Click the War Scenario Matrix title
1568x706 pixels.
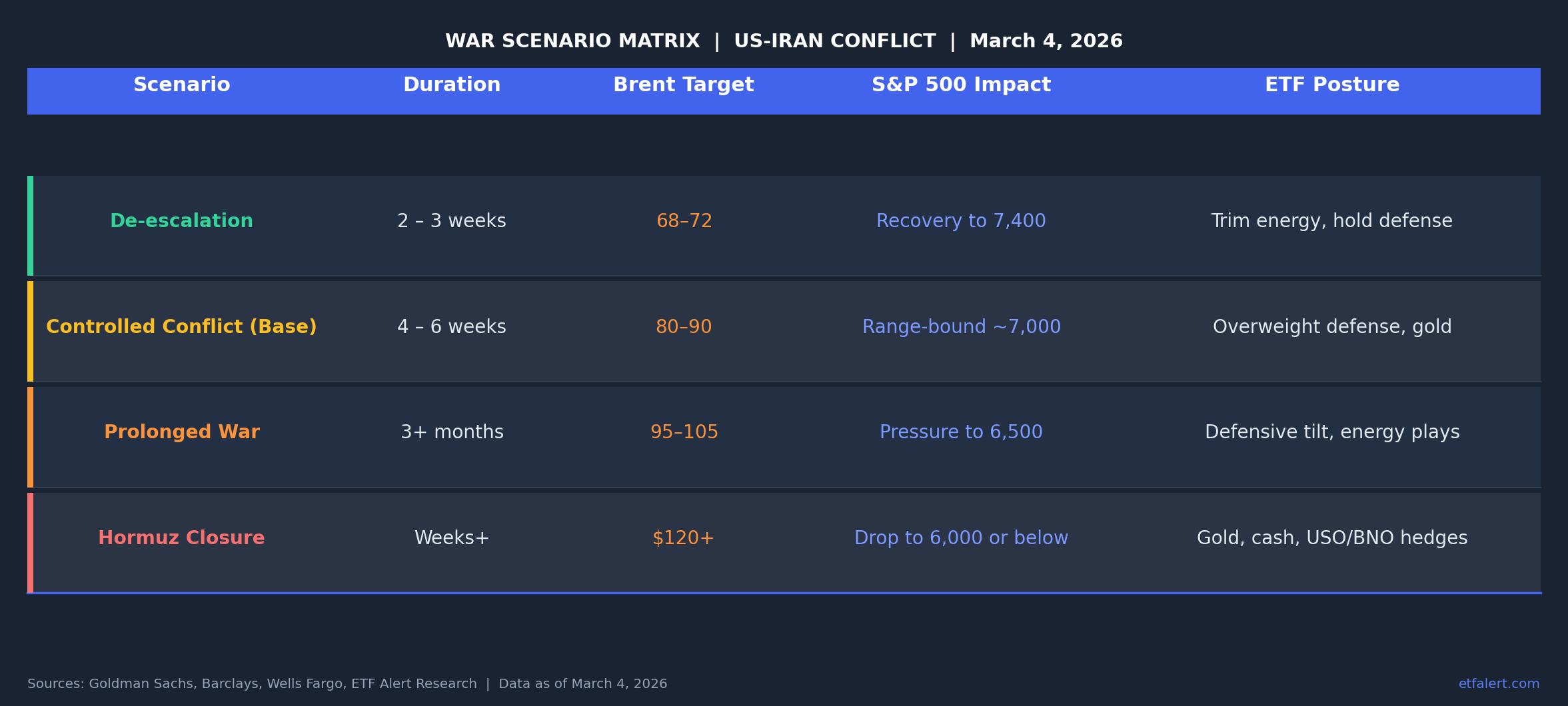pyautogui.click(x=784, y=41)
